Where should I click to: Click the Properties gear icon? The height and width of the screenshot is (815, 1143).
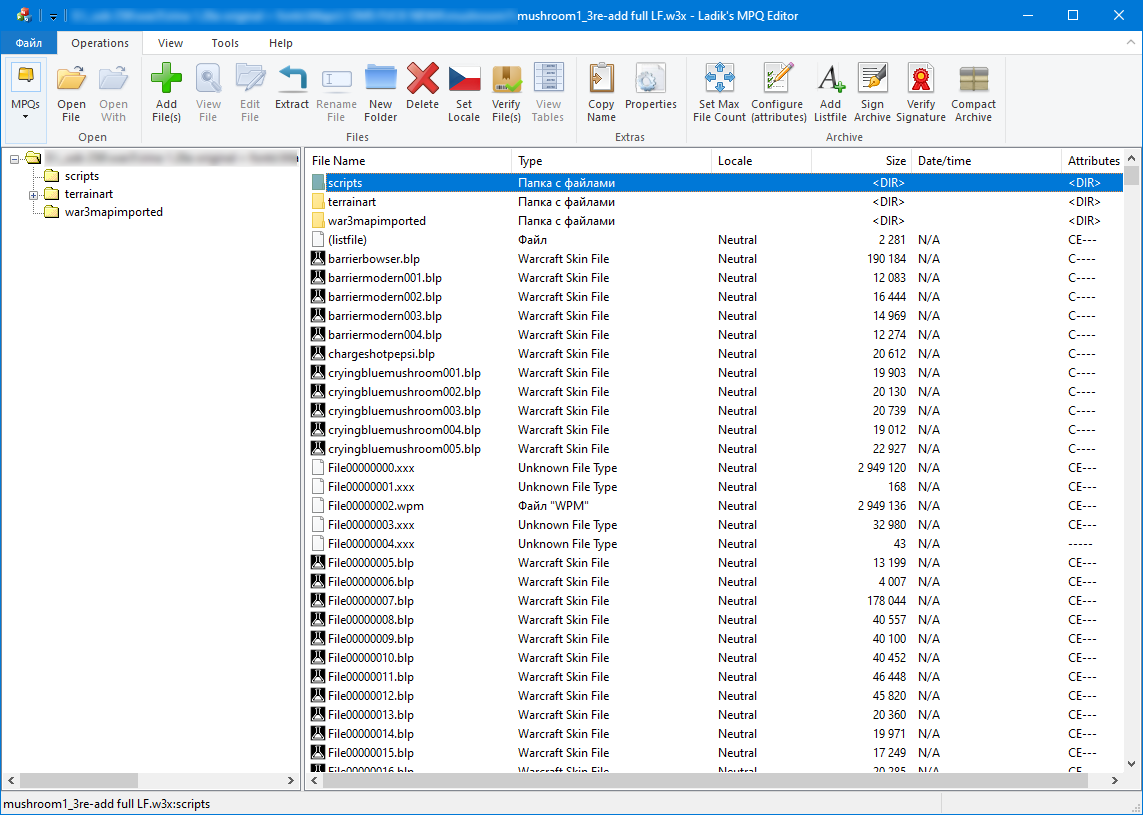pos(650,78)
